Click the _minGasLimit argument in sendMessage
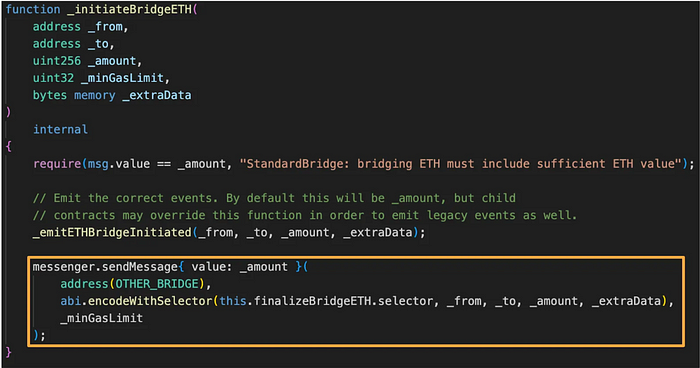Screen dimensions: 700x368 [x=102, y=318]
